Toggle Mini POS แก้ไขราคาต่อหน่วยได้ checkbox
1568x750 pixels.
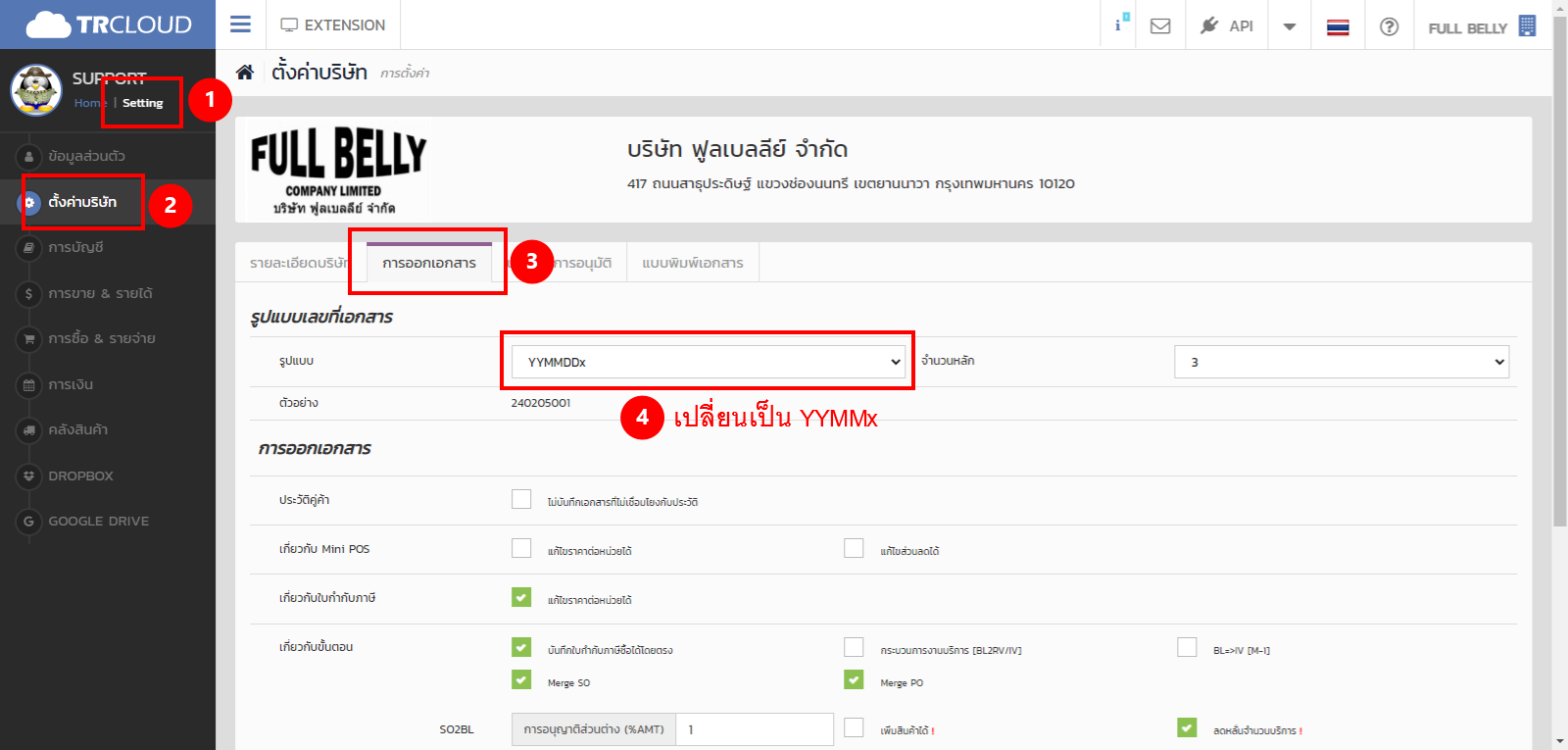click(521, 548)
